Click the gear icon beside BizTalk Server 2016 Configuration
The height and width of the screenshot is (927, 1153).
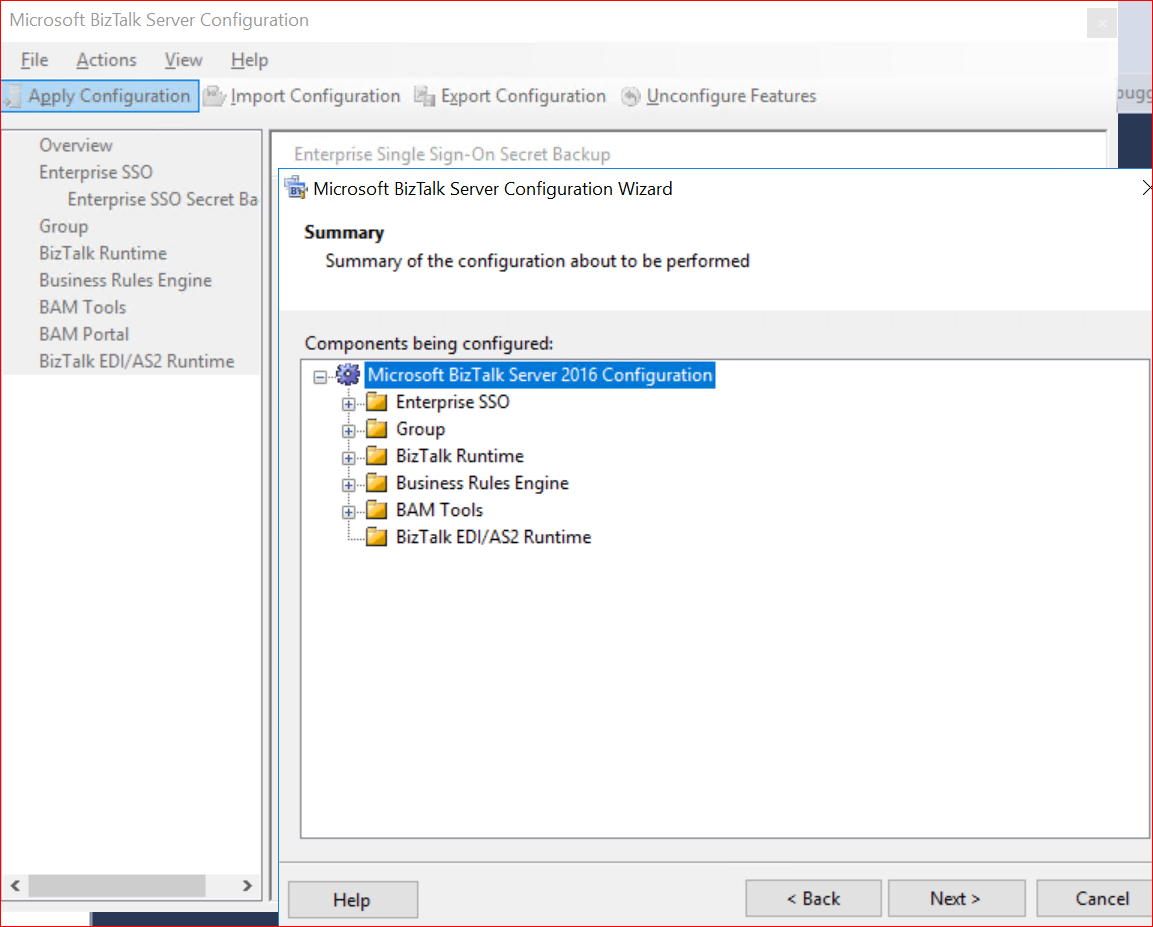(x=348, y=375)
